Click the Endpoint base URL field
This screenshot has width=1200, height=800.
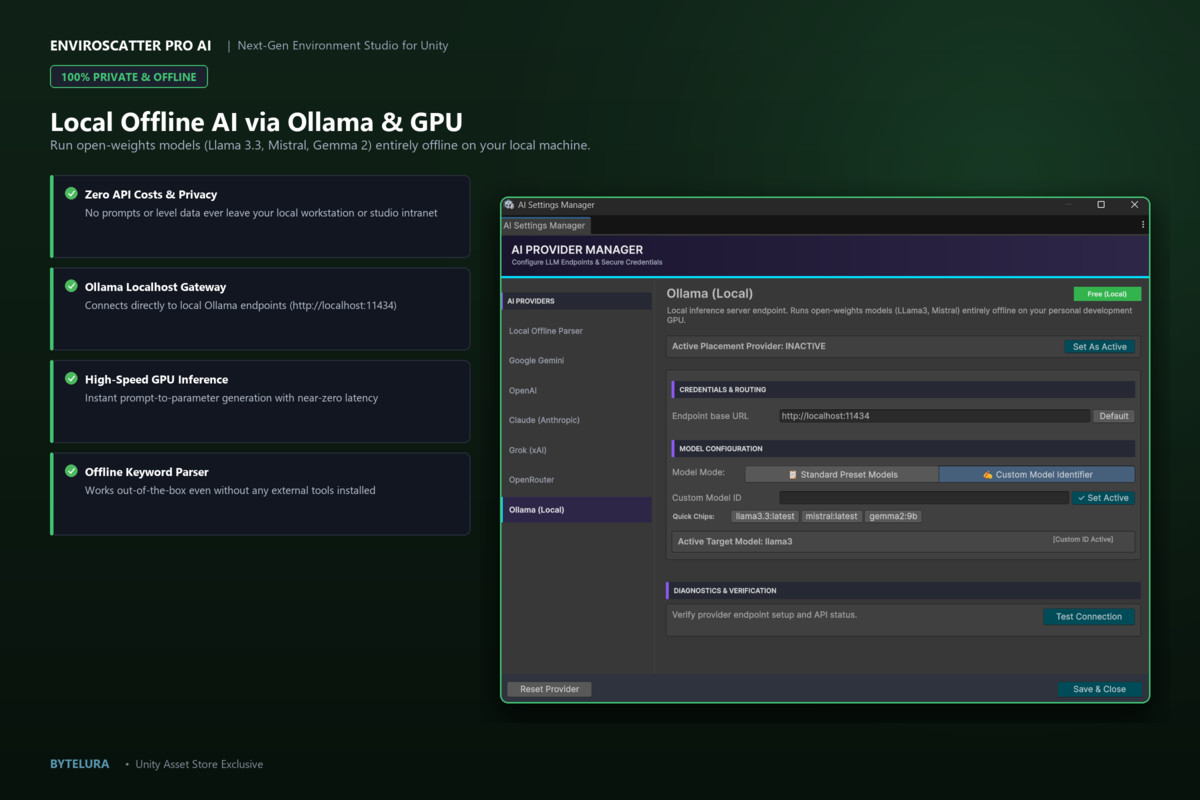[x=934, y=416]
